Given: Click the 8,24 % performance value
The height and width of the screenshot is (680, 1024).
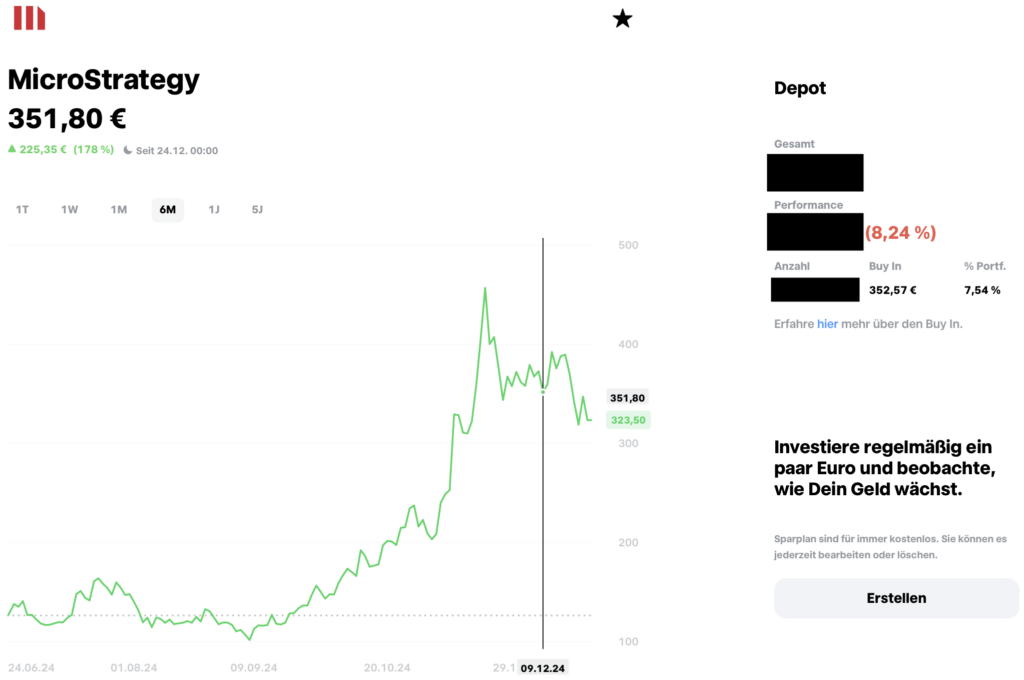Looking at the screenshot, I should click(901, 233).
